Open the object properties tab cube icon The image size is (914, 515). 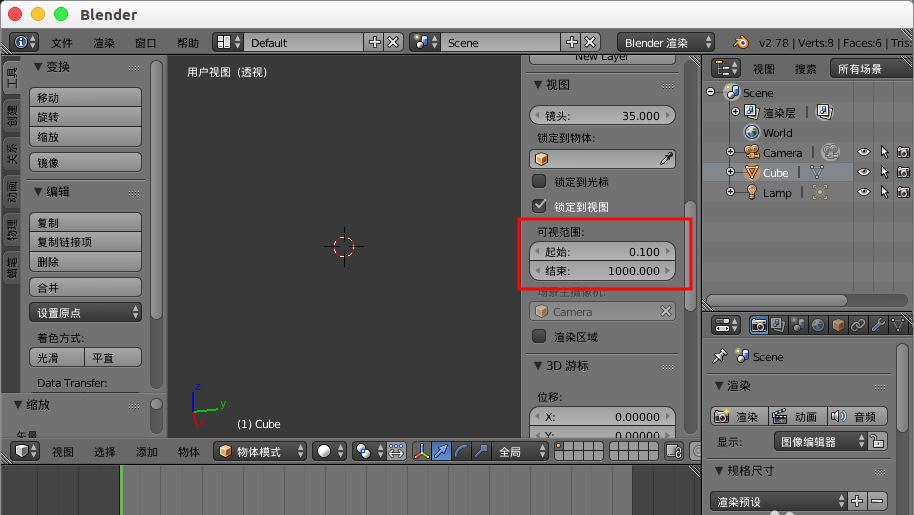coord(838,325)
